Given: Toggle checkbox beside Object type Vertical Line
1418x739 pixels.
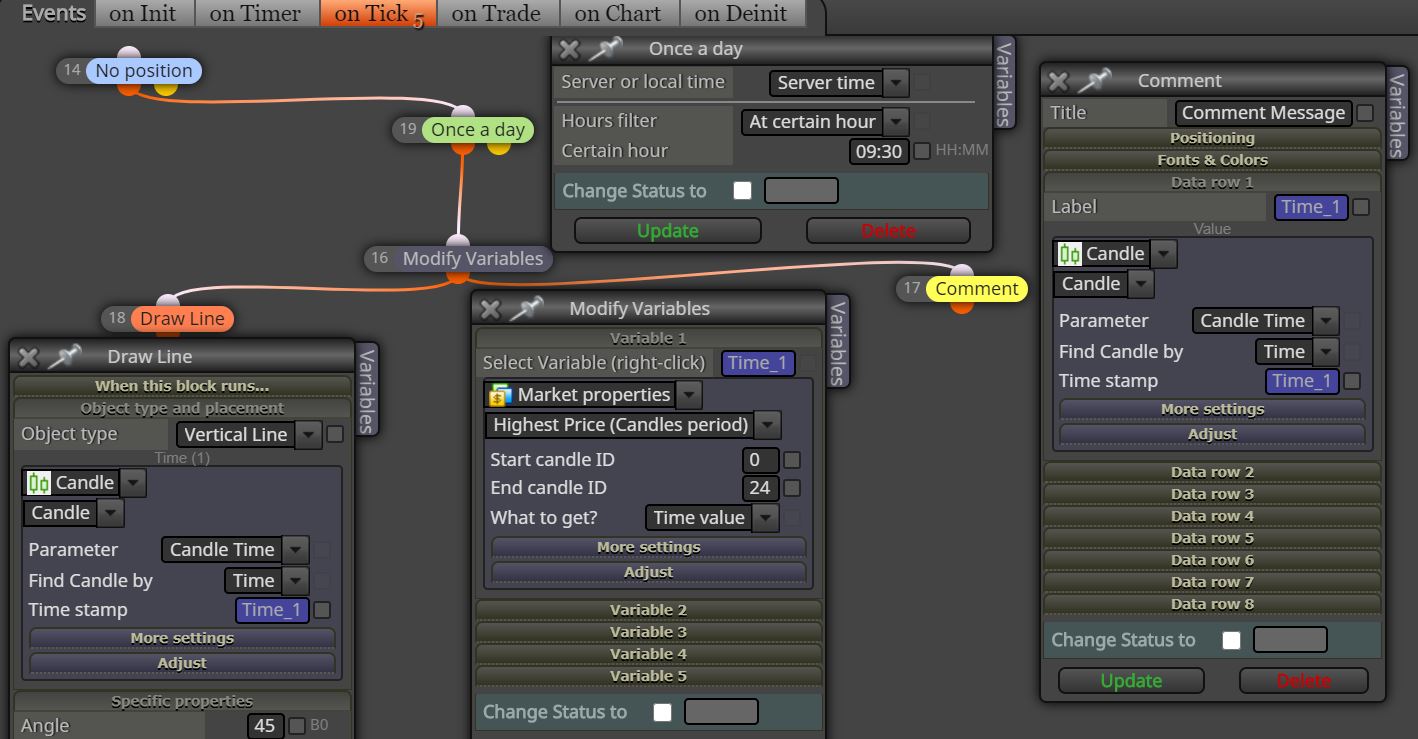Looking at the screenshot, I should click(x=335, y=434).
